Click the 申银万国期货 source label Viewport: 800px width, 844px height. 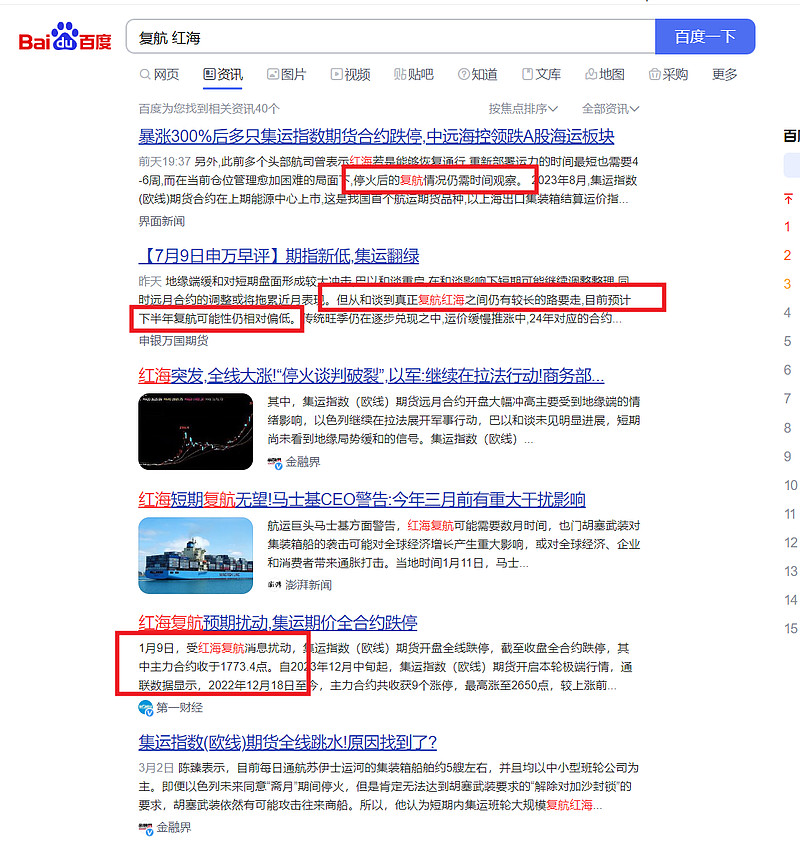click(x=173, y=340)
